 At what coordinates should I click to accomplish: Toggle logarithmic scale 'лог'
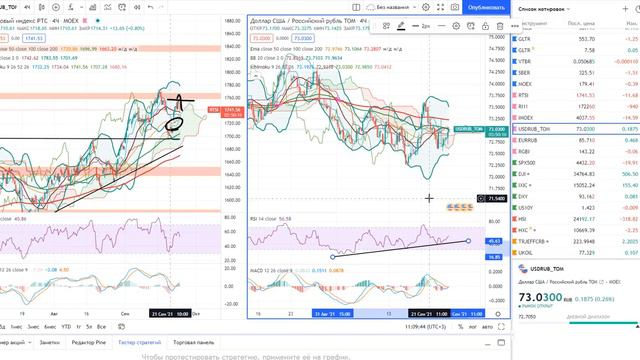473,327
